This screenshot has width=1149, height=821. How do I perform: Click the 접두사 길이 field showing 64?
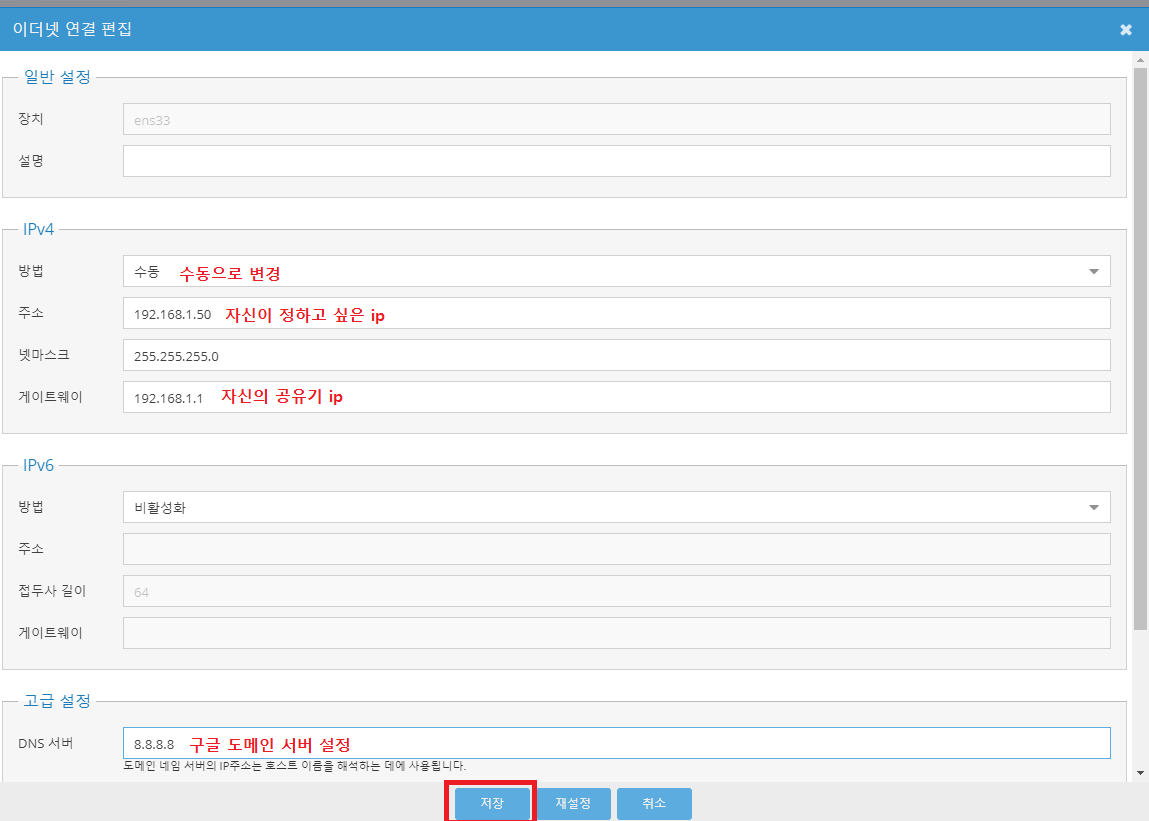pos(616,591)
